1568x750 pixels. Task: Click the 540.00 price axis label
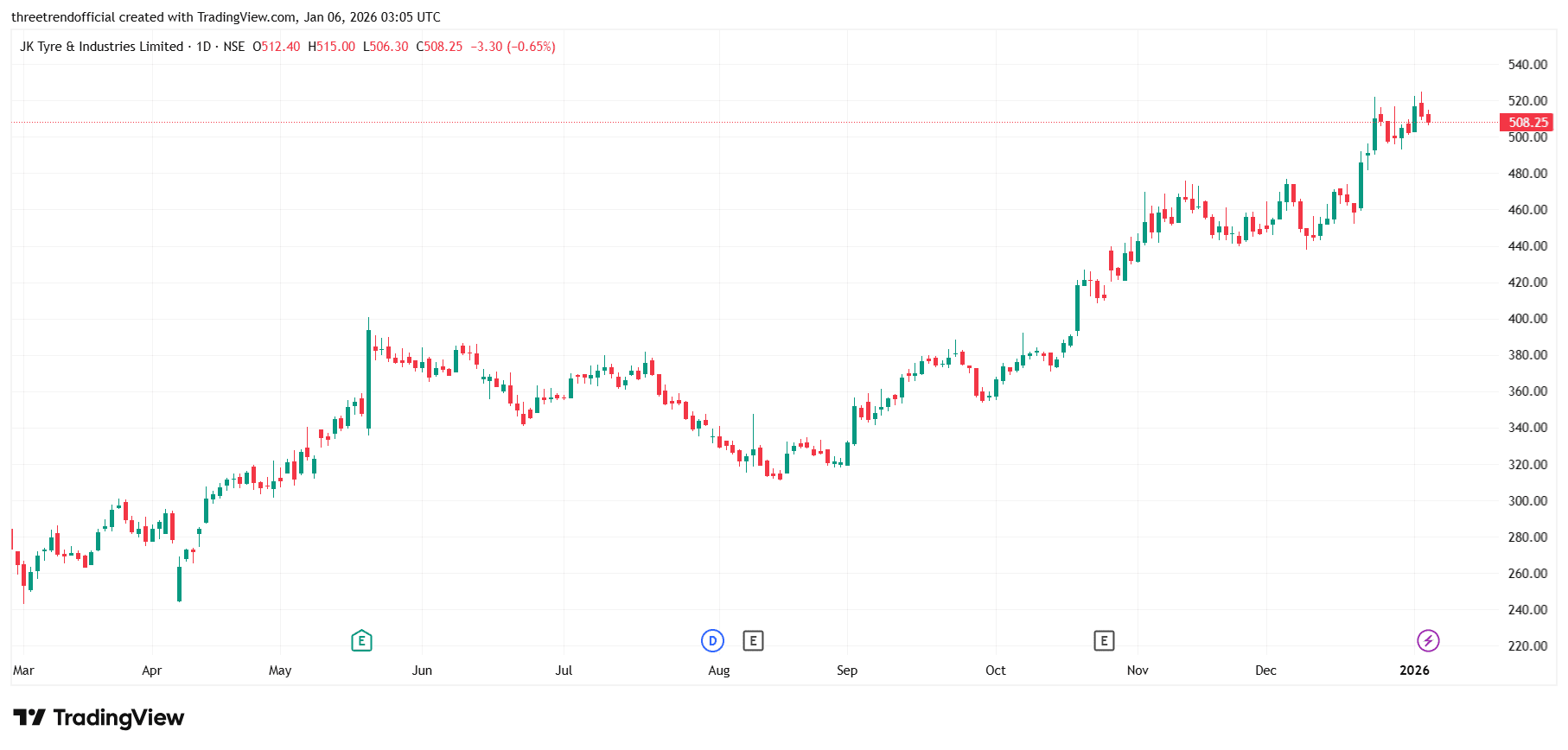click(x=1527, y=65)
